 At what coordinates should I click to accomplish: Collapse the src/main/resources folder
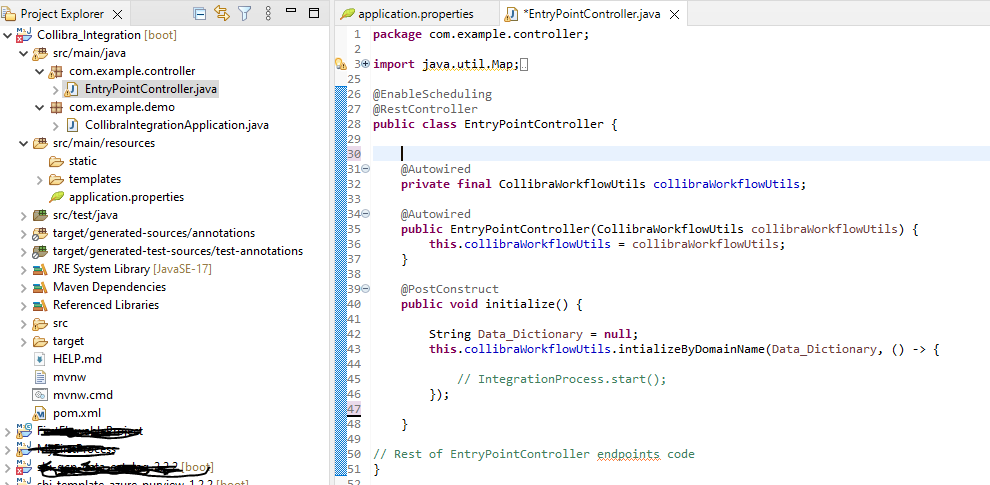[x=23, y=143]
